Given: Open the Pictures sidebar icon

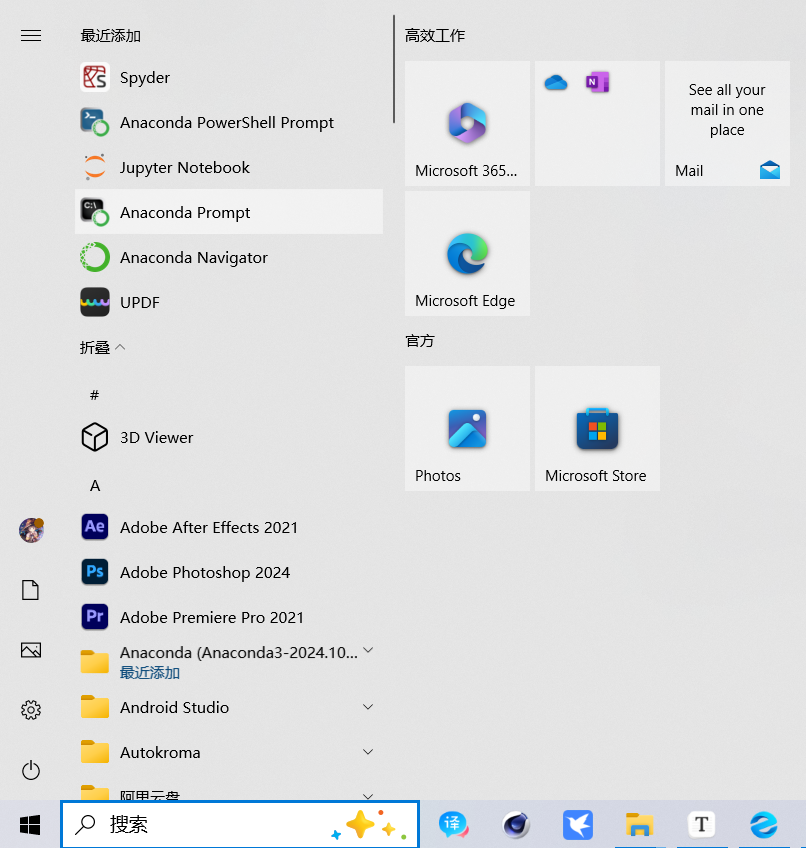Looking at the screenshot, I should pos(31,650).
